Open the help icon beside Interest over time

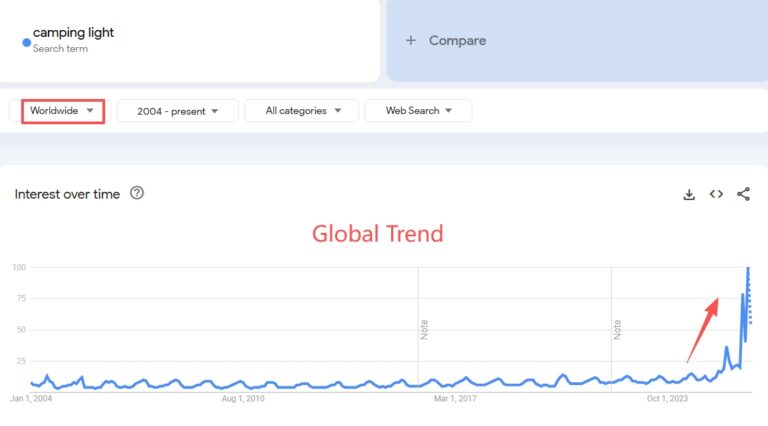point(137,193)
